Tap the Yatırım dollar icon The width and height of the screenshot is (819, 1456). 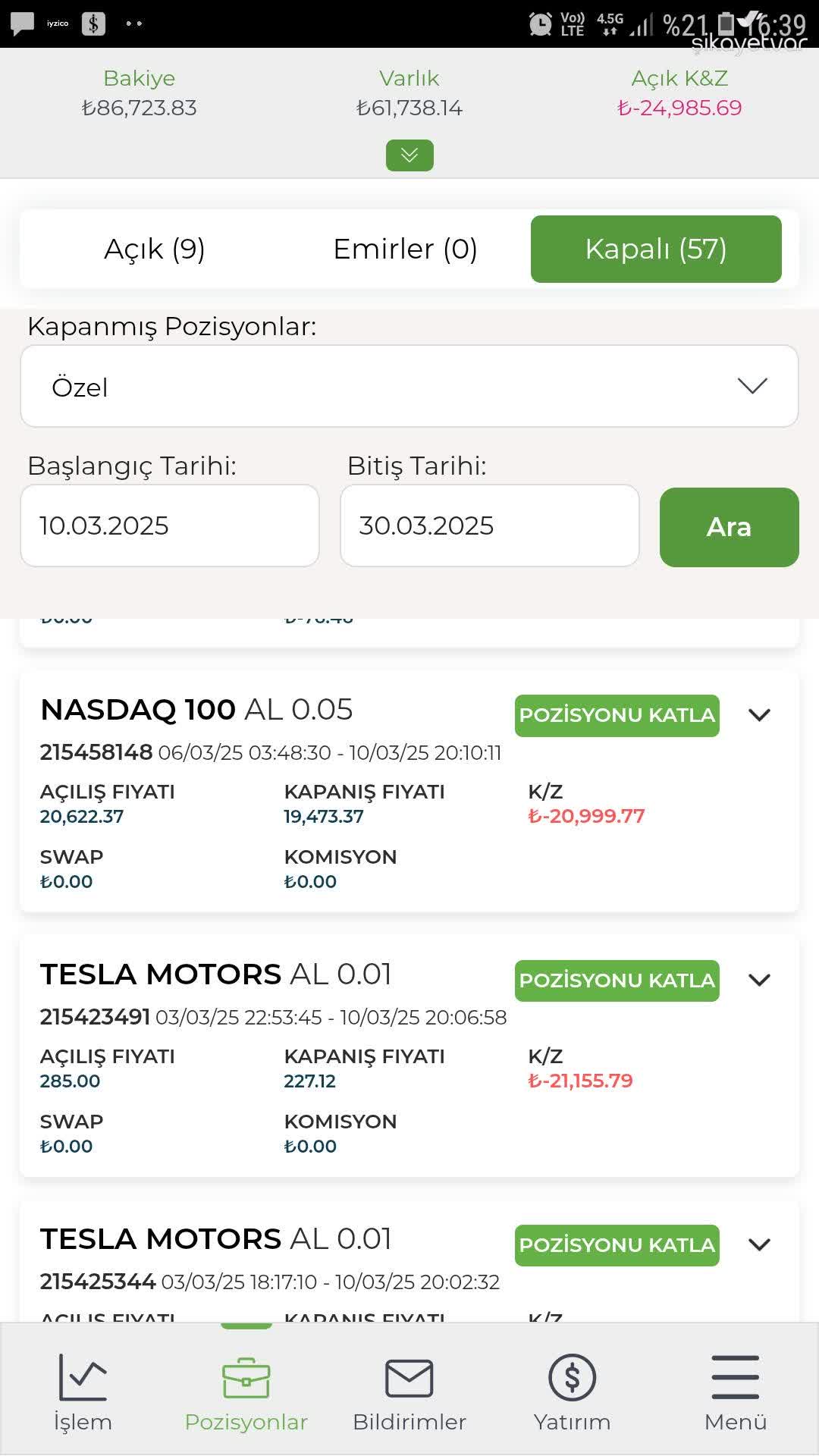[x=572, y=1377]
